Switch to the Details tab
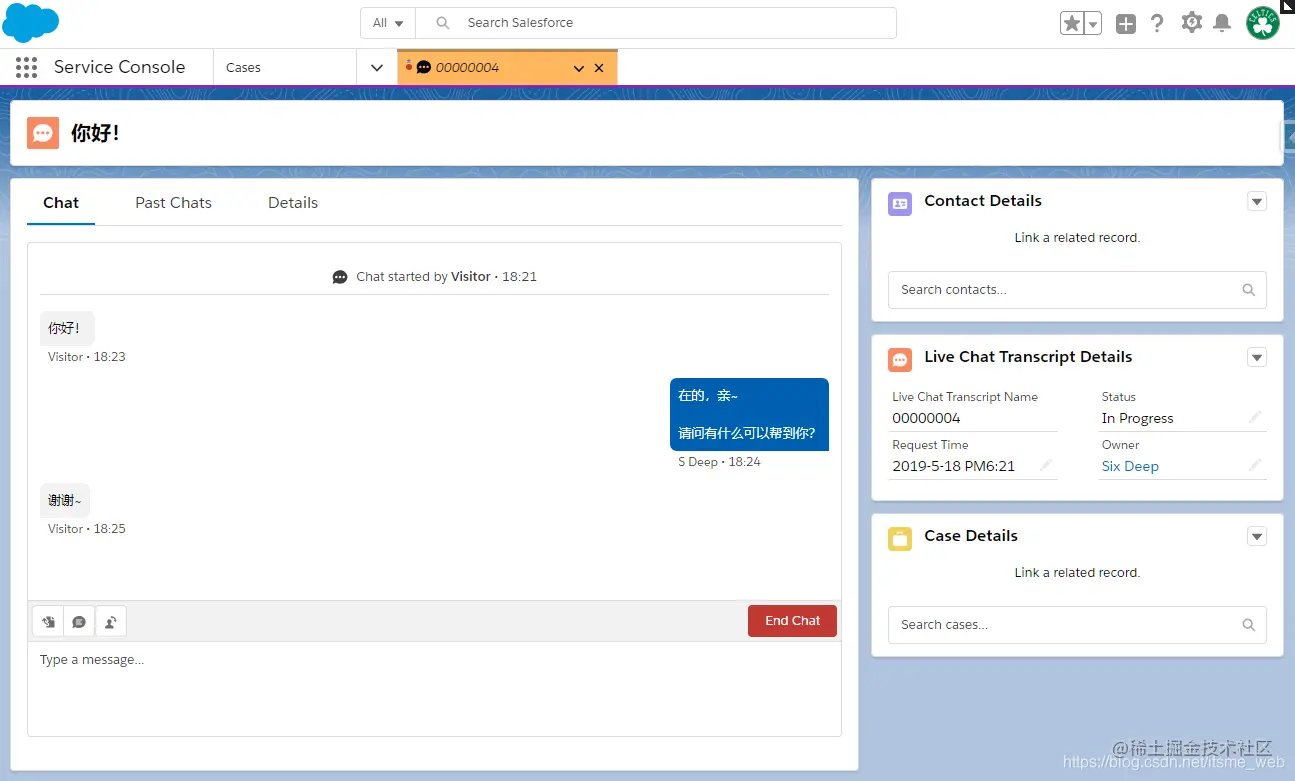The width and height of the screenshot is (1295, 781). pyautogui.click(x=293, y=203)
